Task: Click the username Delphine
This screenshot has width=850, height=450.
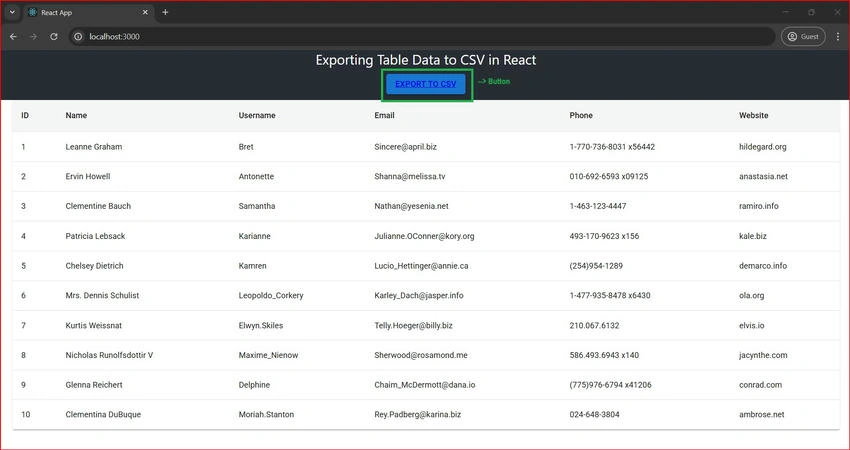Action: coord(254,385)
